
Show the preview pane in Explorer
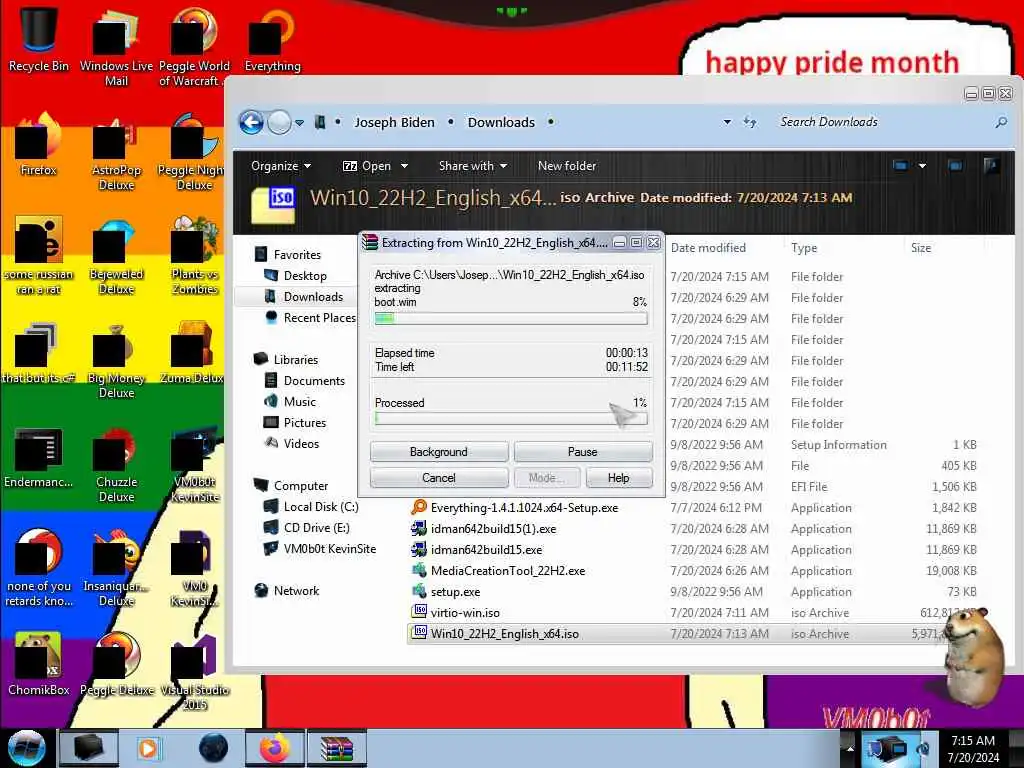(x=955, y=166)
